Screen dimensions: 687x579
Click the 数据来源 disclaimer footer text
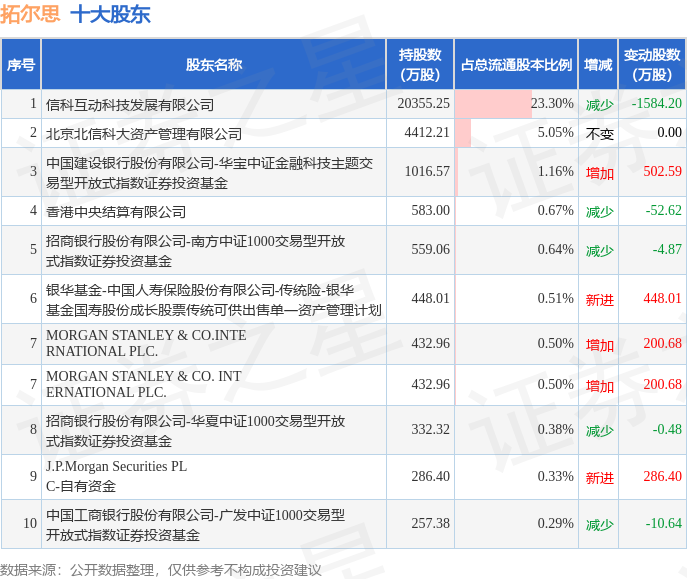(x=161, y=570)
